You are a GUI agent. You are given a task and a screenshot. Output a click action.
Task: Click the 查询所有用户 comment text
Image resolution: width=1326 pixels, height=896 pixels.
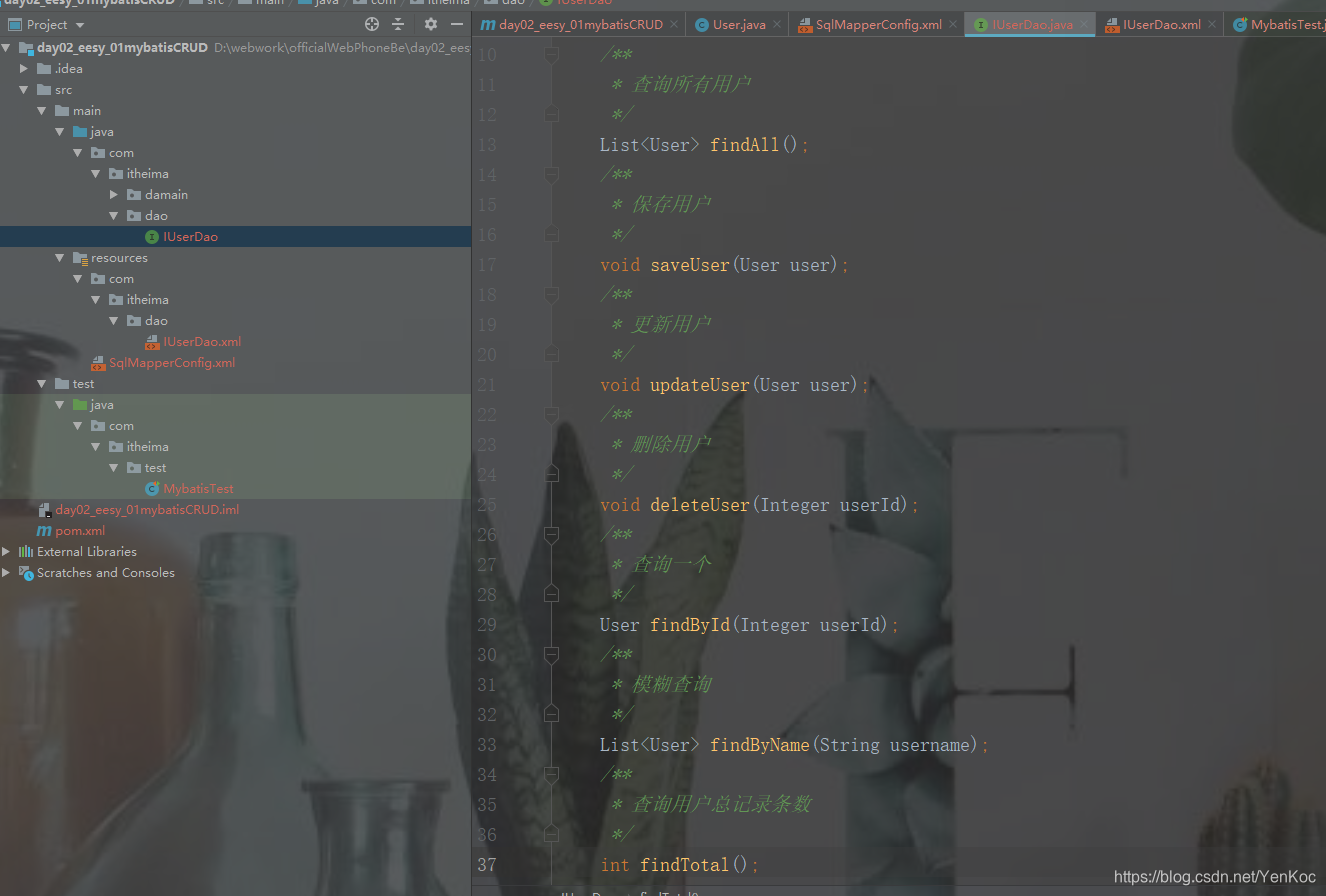point(691,85)
